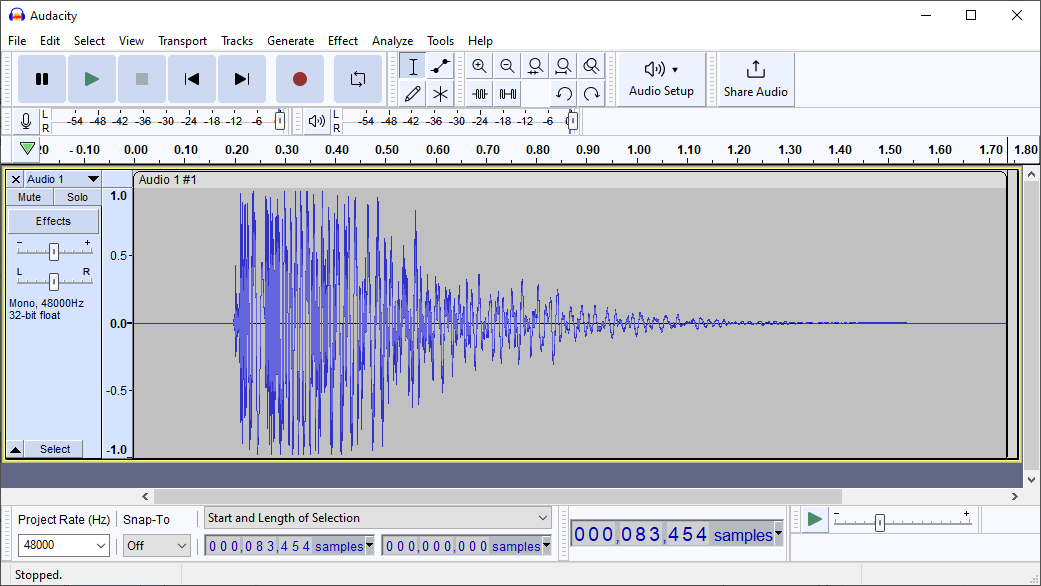Image resolution: width=1041 pixels, height=586 pixels.
Task: Open the Generate menu
Action: click(290, 41)
